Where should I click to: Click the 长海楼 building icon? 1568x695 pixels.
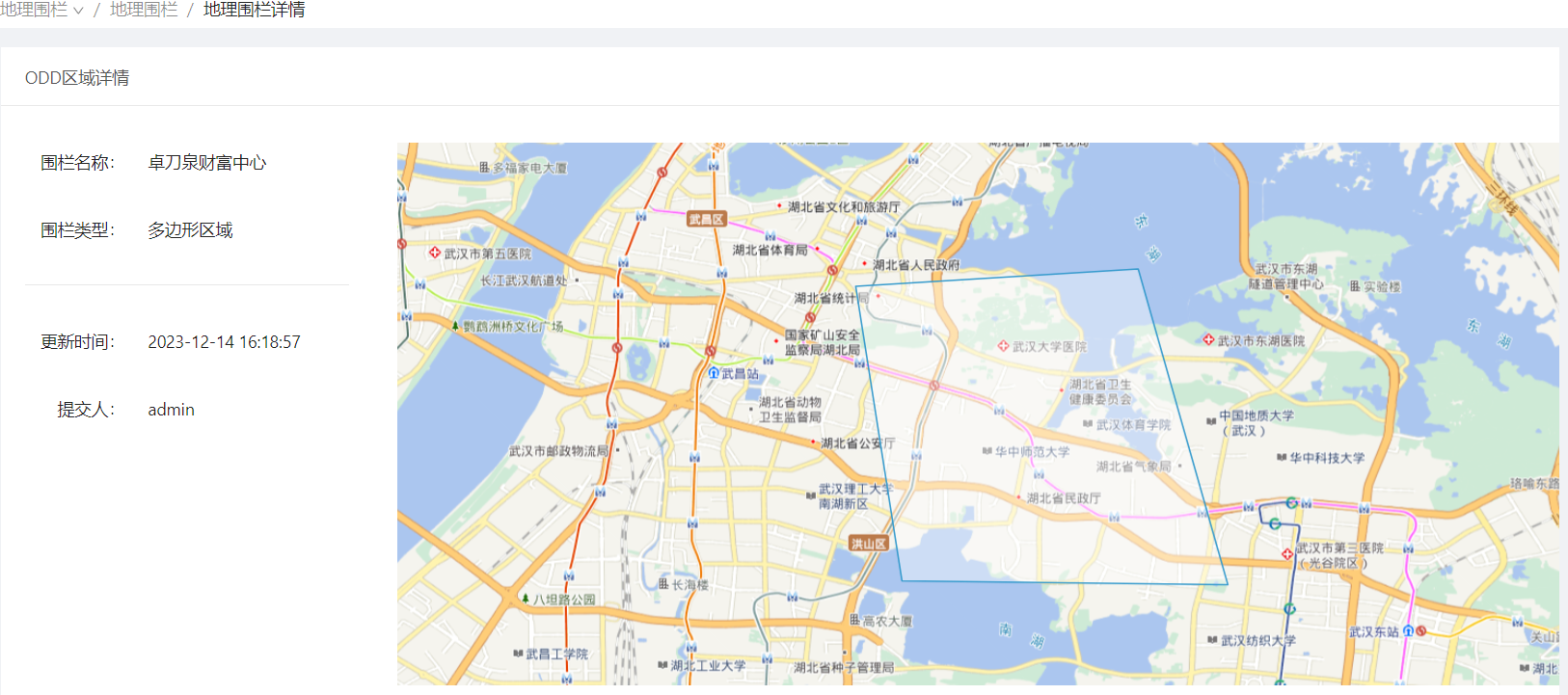pyautogui.click(x=663, y=584)
